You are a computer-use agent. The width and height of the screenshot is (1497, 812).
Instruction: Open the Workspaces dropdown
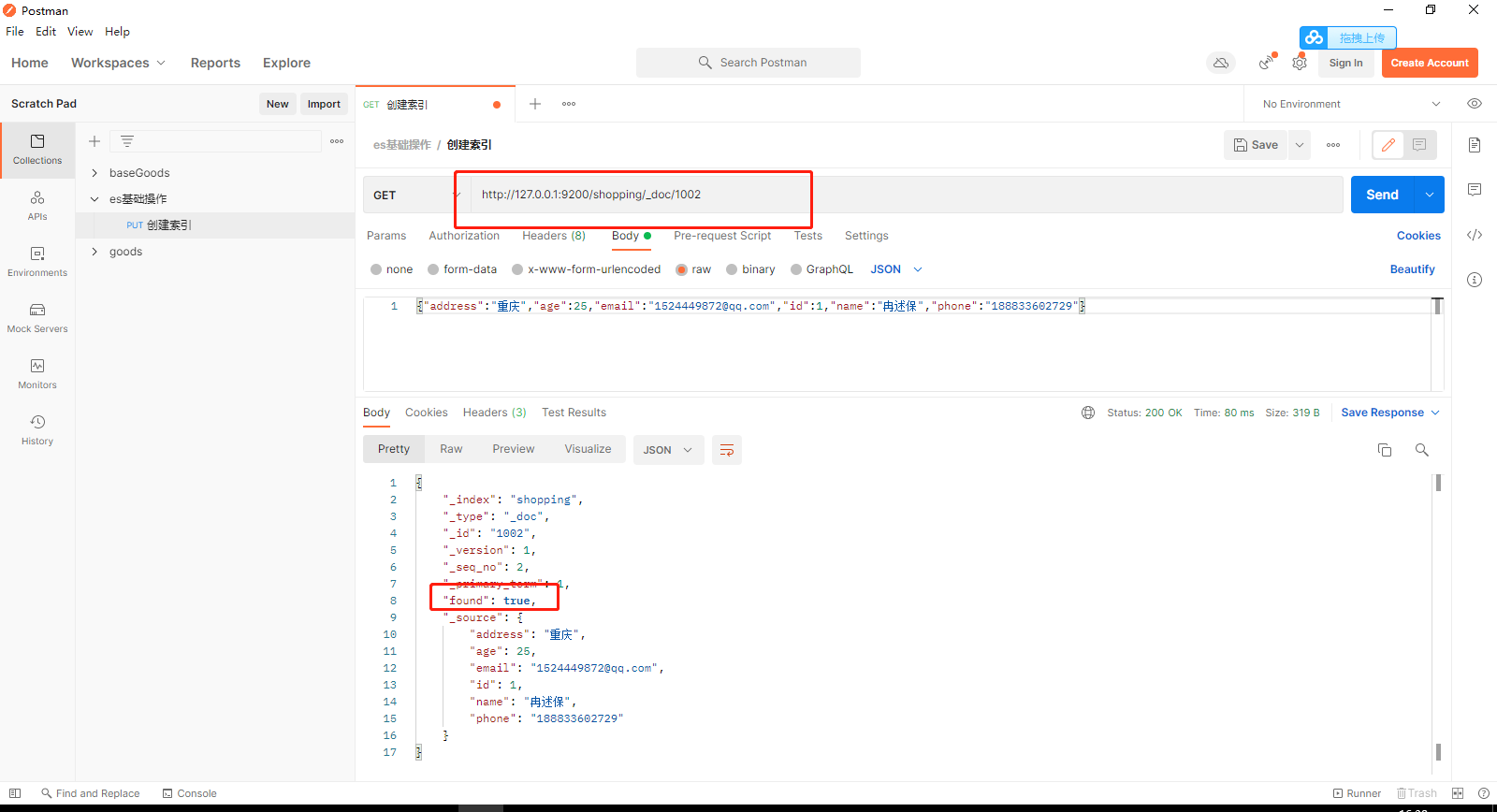pyautogui.click(x=118, y=63)
